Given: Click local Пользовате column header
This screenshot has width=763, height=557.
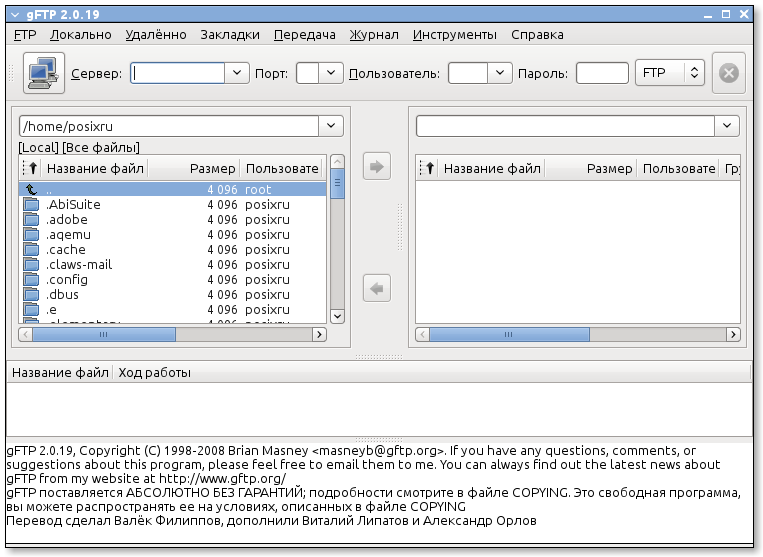Looking at the screenshot, I should pyautogui.click(x=282, y=168).
